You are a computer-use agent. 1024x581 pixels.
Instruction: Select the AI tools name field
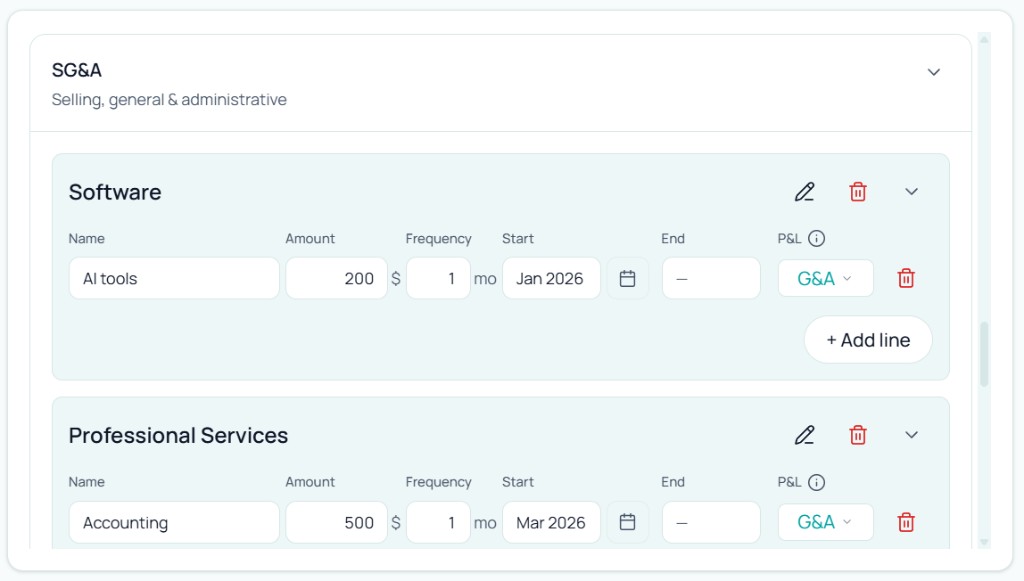coord(173,278)
